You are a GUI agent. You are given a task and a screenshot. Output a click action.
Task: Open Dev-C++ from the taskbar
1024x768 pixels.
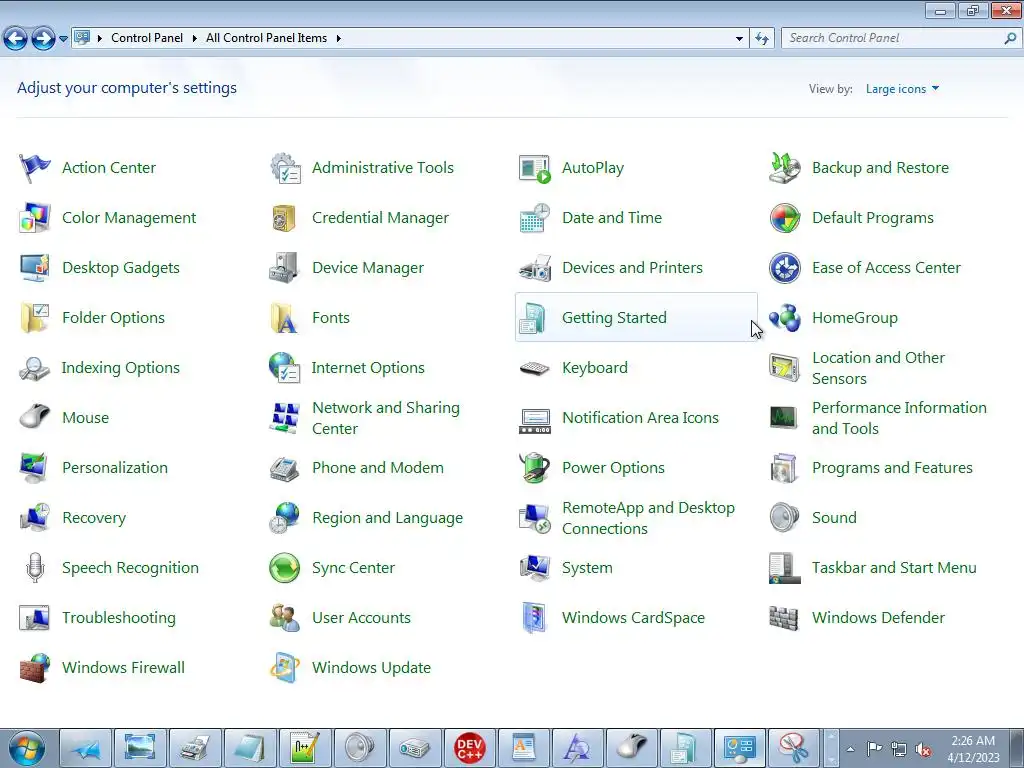pos(469,748)
